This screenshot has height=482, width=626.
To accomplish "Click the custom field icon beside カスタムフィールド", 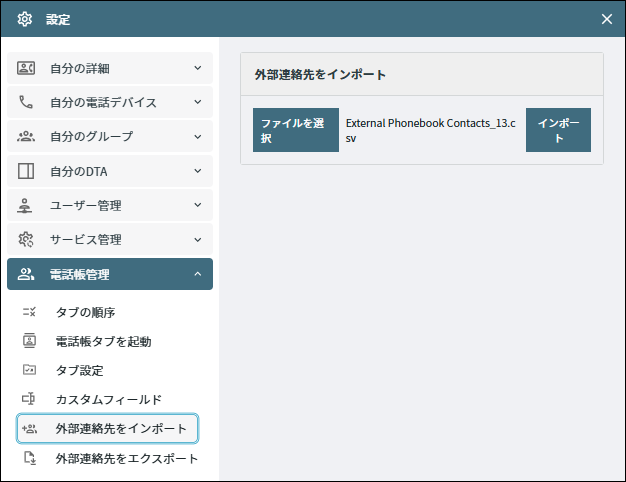I will coord(28,399).
